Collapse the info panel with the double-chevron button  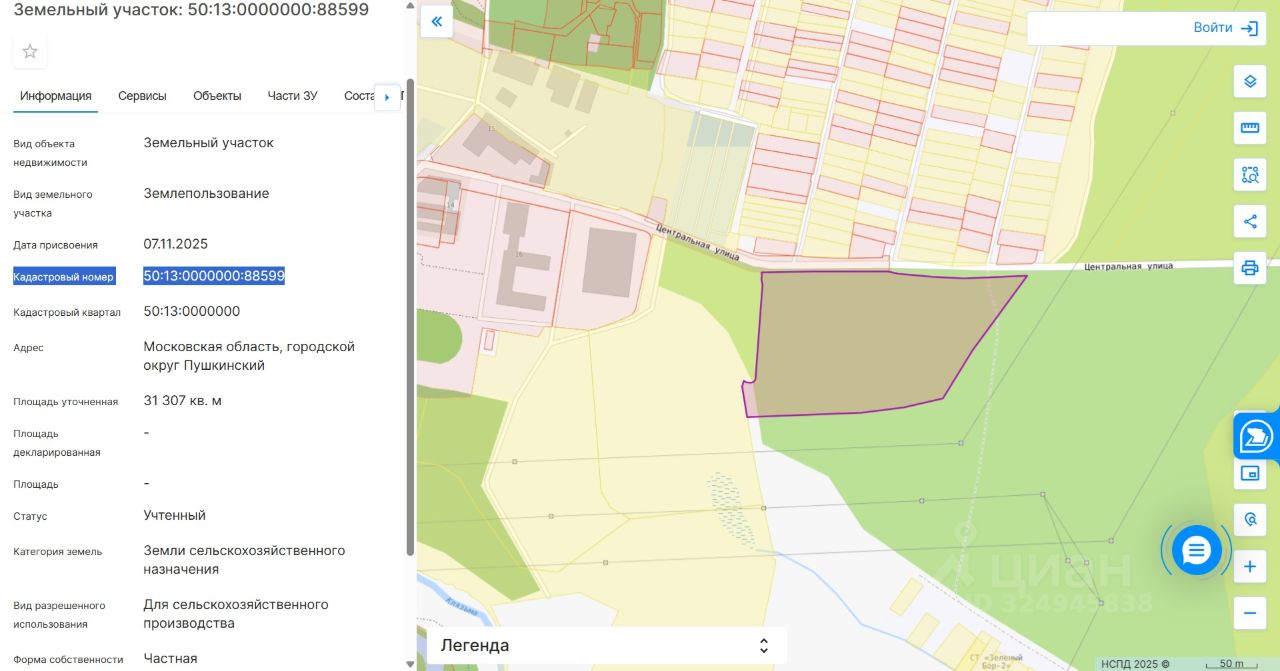436,21
